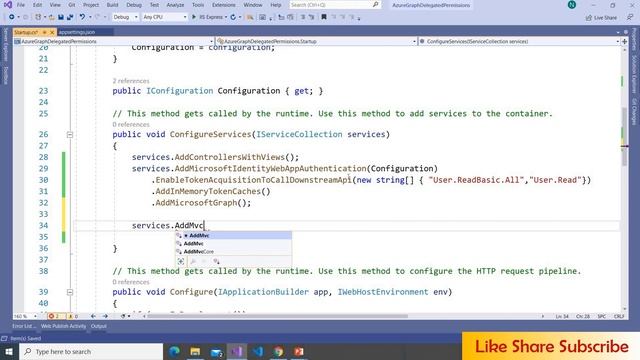Image resolution: width=640 pixels, height=360 pixels.
Task: Click the navigate backward toolbar icon
Action: click(x=11, y=17)
